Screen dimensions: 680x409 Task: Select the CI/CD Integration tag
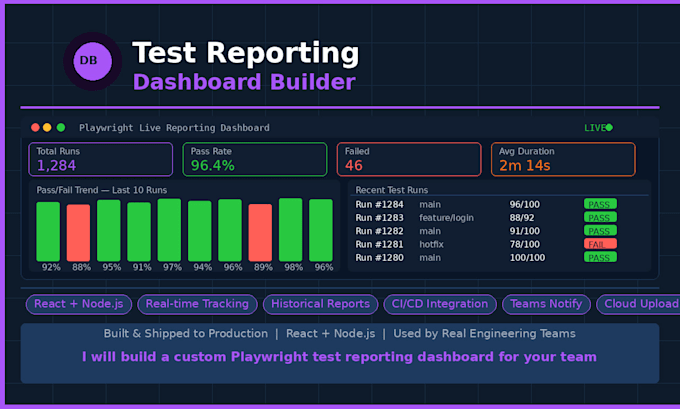click(x=440, y=304)
